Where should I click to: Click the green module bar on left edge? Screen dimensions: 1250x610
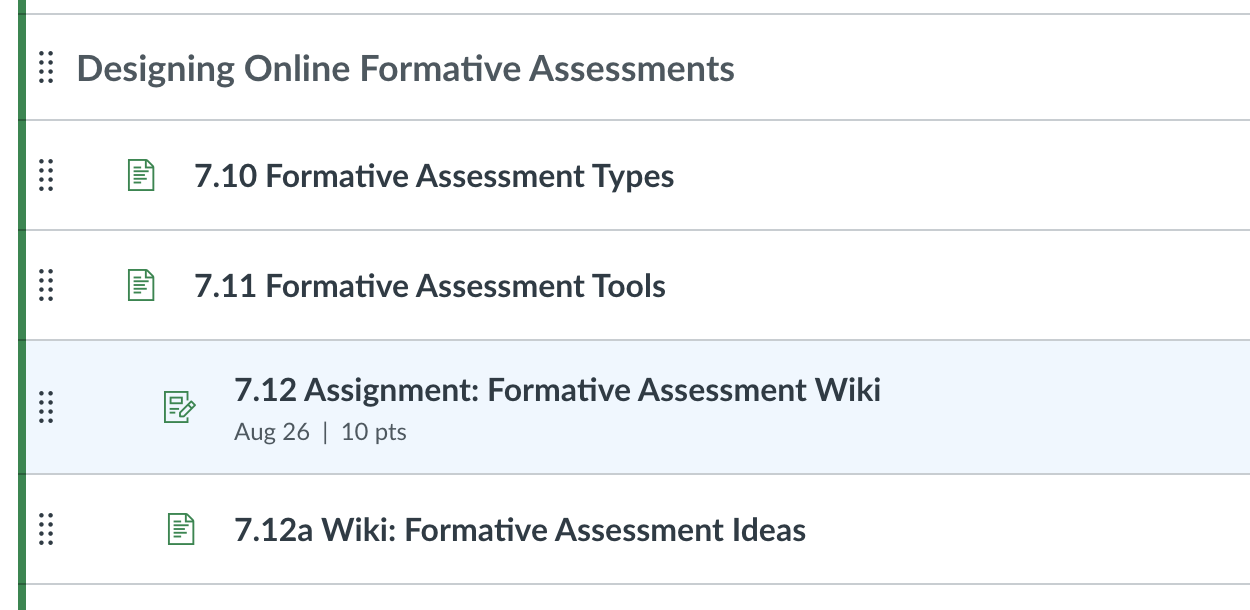pos(20,300)
